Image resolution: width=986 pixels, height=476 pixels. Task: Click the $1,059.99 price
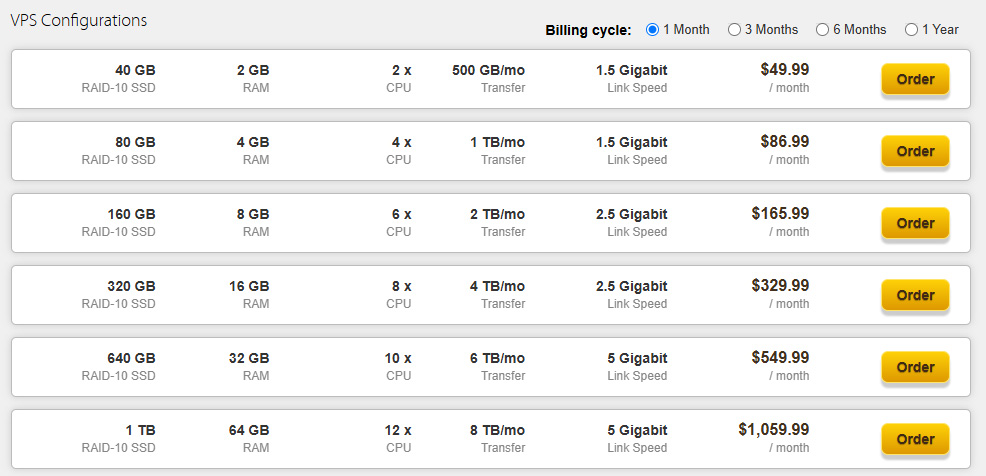point(774,429)
